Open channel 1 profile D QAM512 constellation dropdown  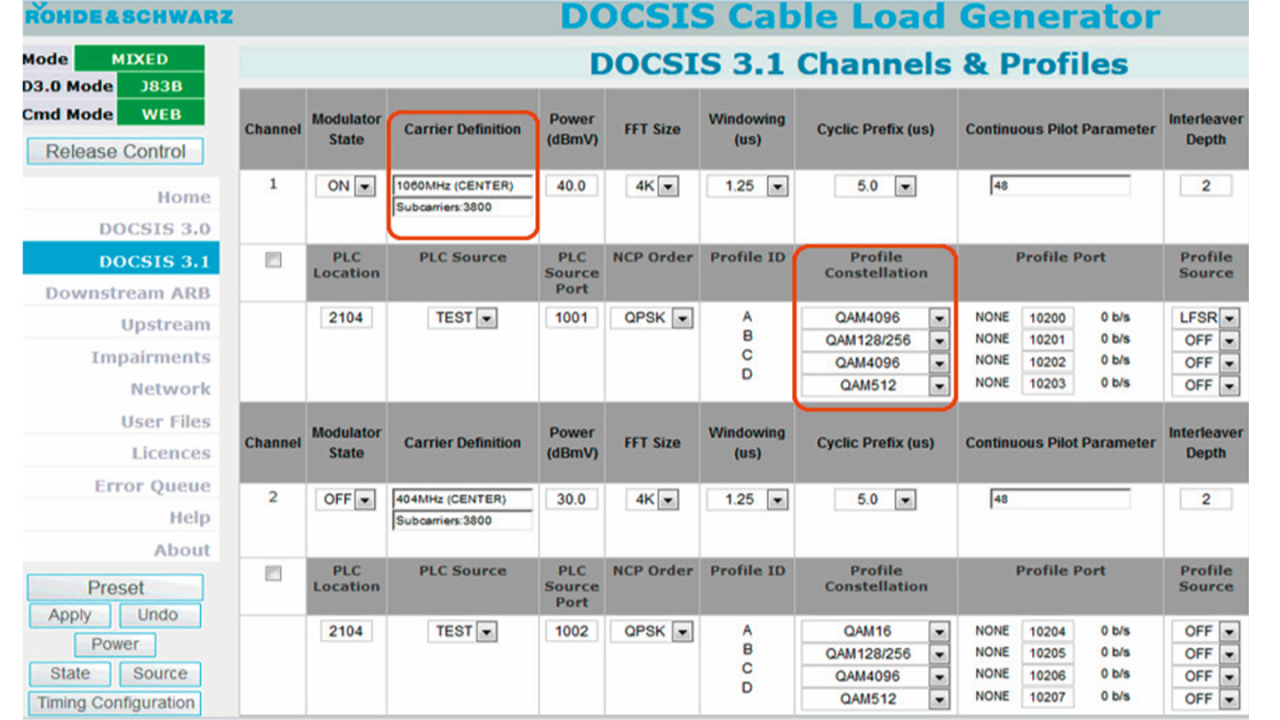[x=876, y=385]
